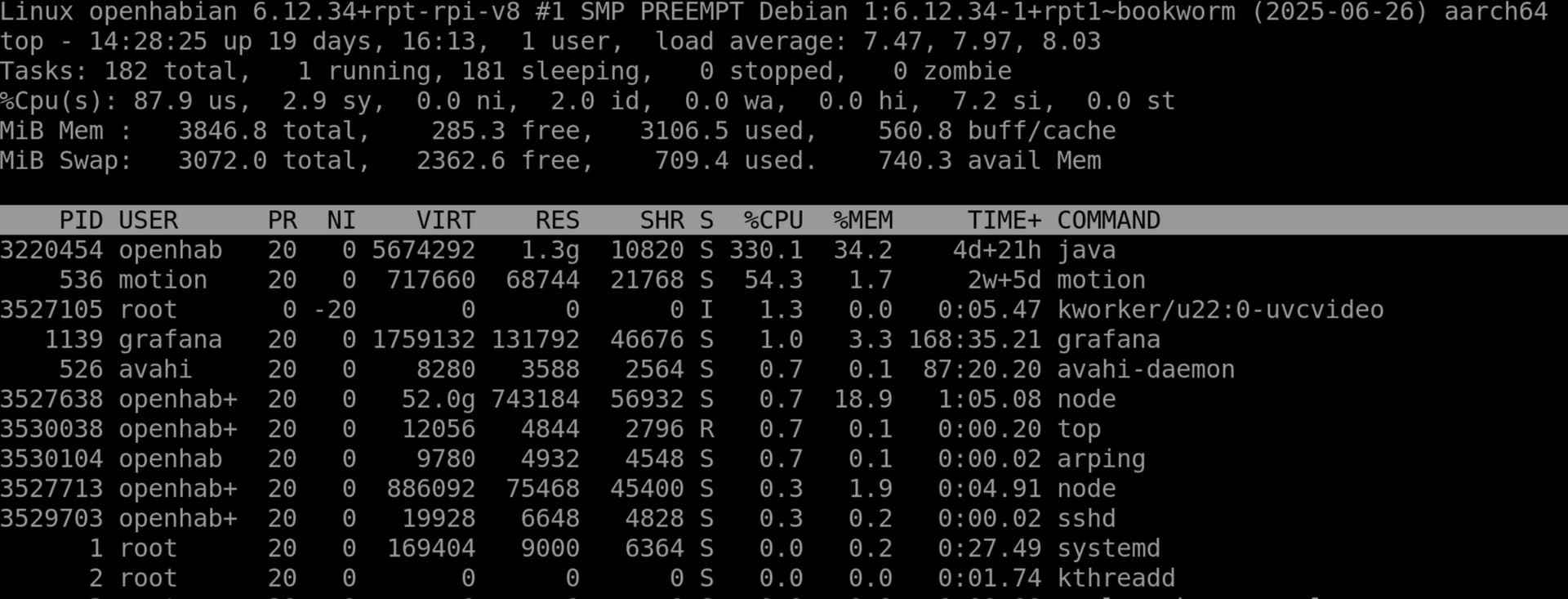Viewport: 1568px width, 599px height.
Task: Select the grafana command entry
Action: [x=1108, y=339]
